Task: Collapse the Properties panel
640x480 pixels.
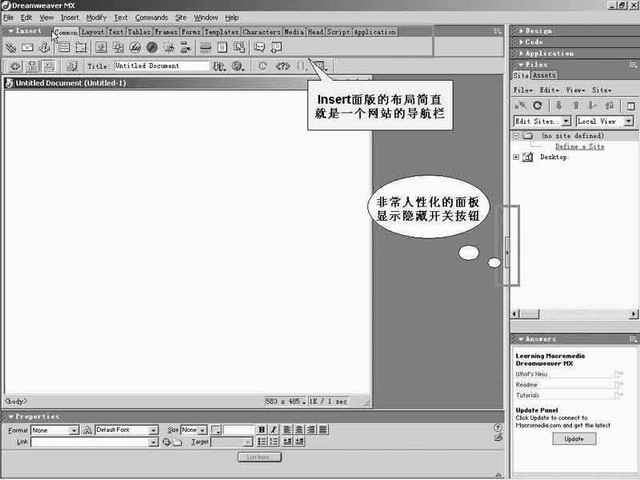Action: tap(34, 417)
